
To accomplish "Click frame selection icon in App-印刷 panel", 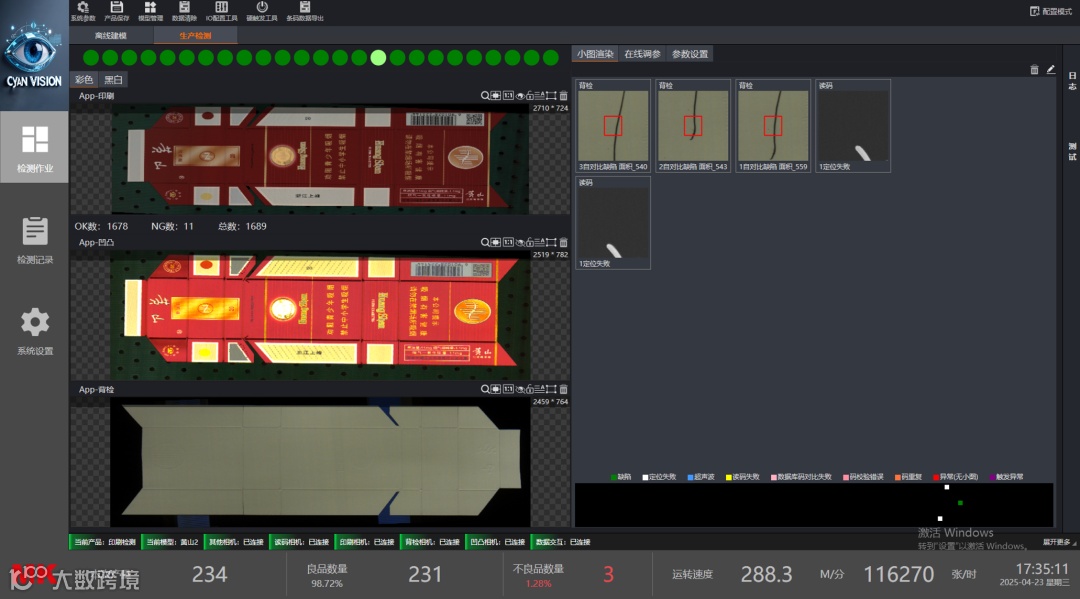I will 551,96.
